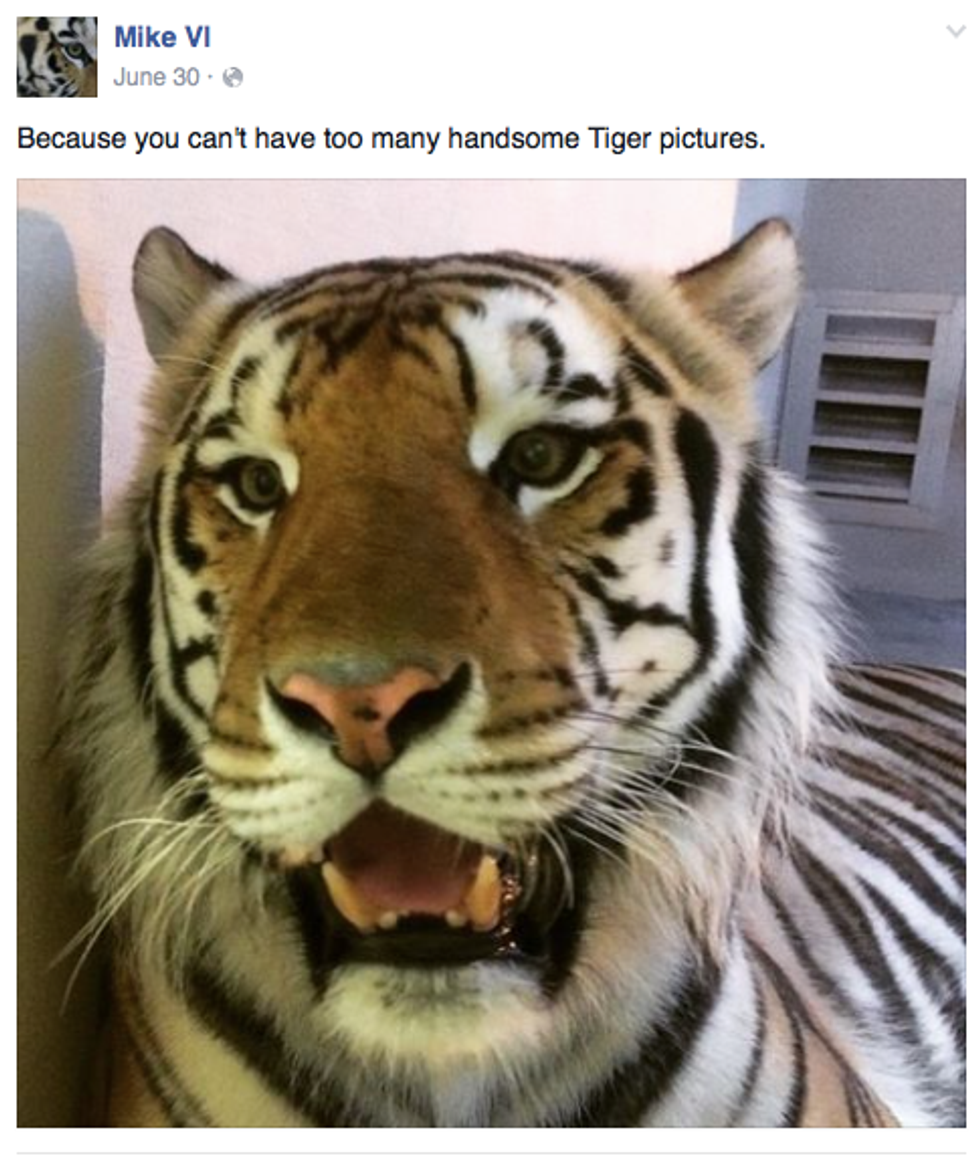Visit Mike VI's page via the blue name

162,38
